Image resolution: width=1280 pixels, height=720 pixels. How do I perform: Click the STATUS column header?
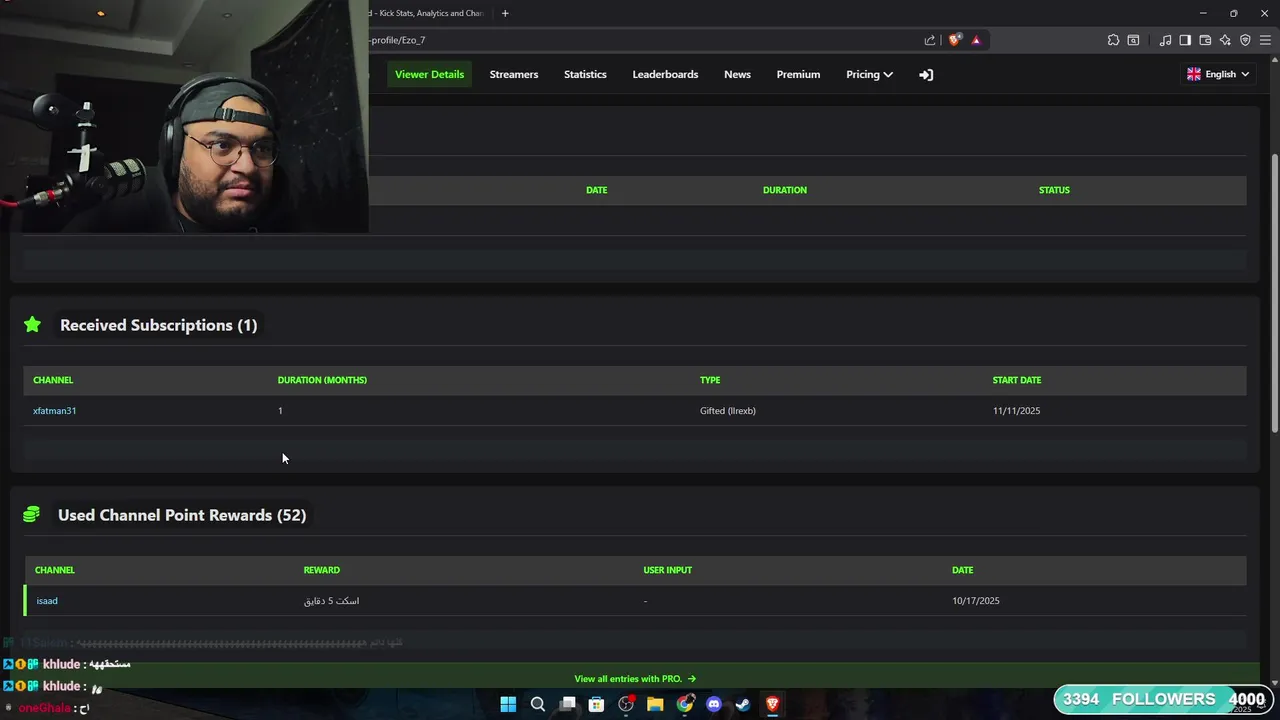coord(1054,190)
